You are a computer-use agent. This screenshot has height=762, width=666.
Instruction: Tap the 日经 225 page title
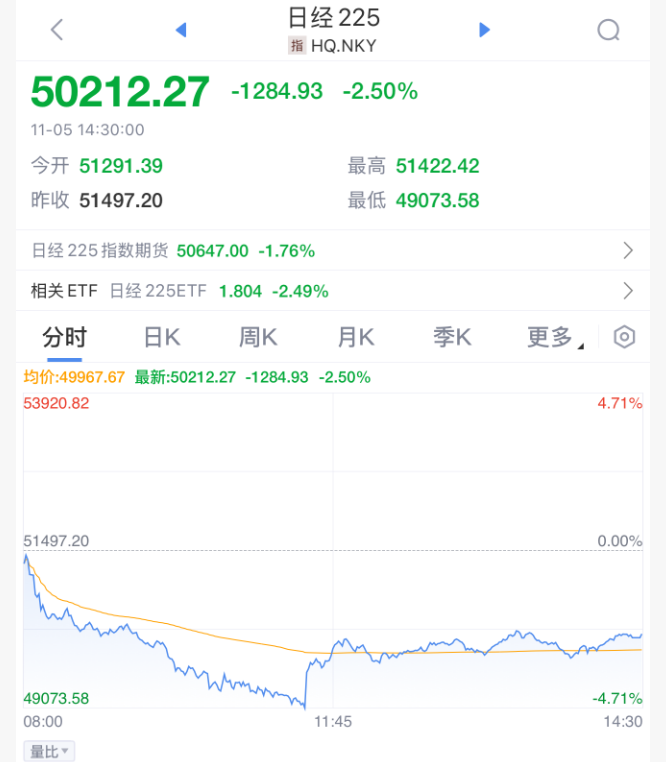click(x=333, y=18)
